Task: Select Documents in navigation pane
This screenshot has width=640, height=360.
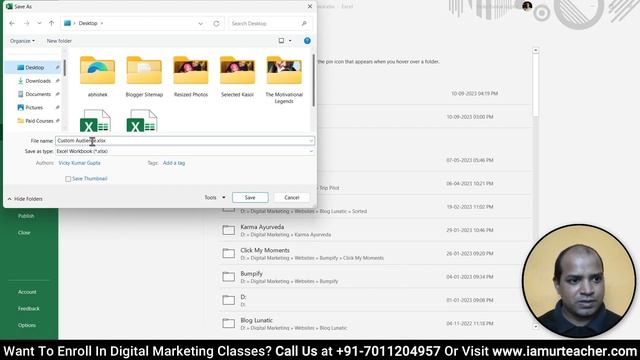Action: pyautogui.click(x=38, y=94)
